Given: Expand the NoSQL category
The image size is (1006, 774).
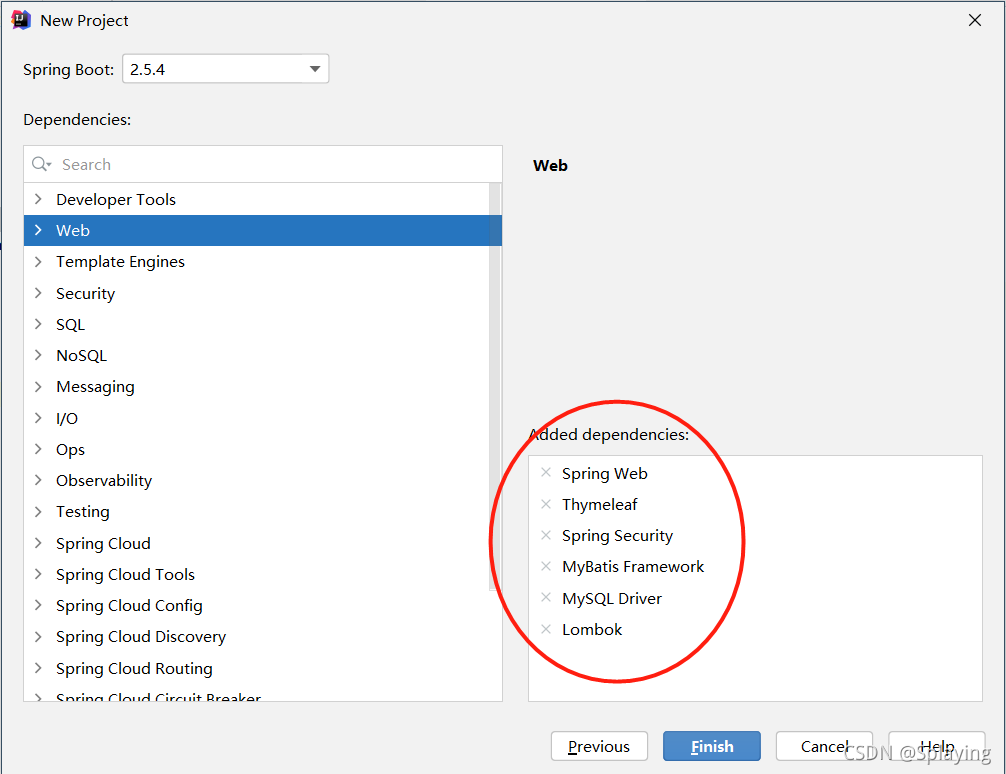Looking at the screenshot, I should [38, 356].
